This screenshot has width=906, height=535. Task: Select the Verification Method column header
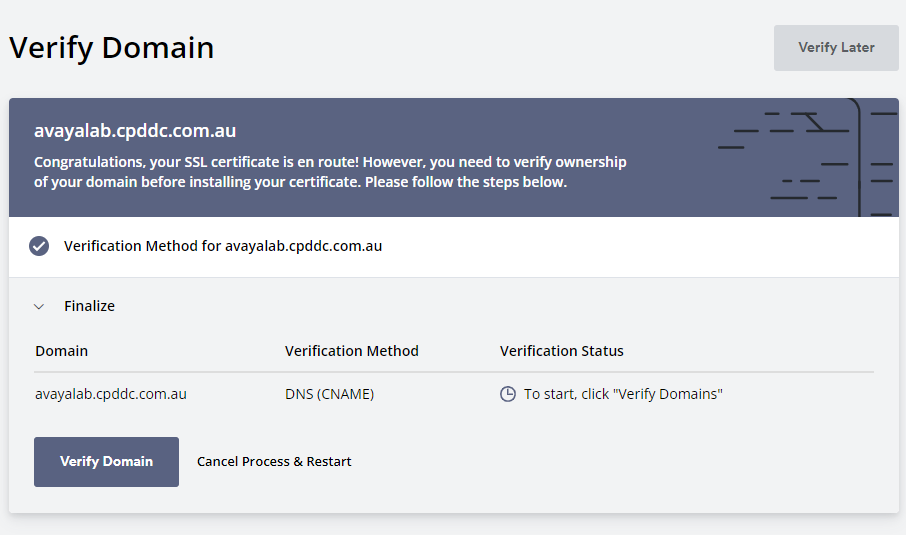(351, 351)
